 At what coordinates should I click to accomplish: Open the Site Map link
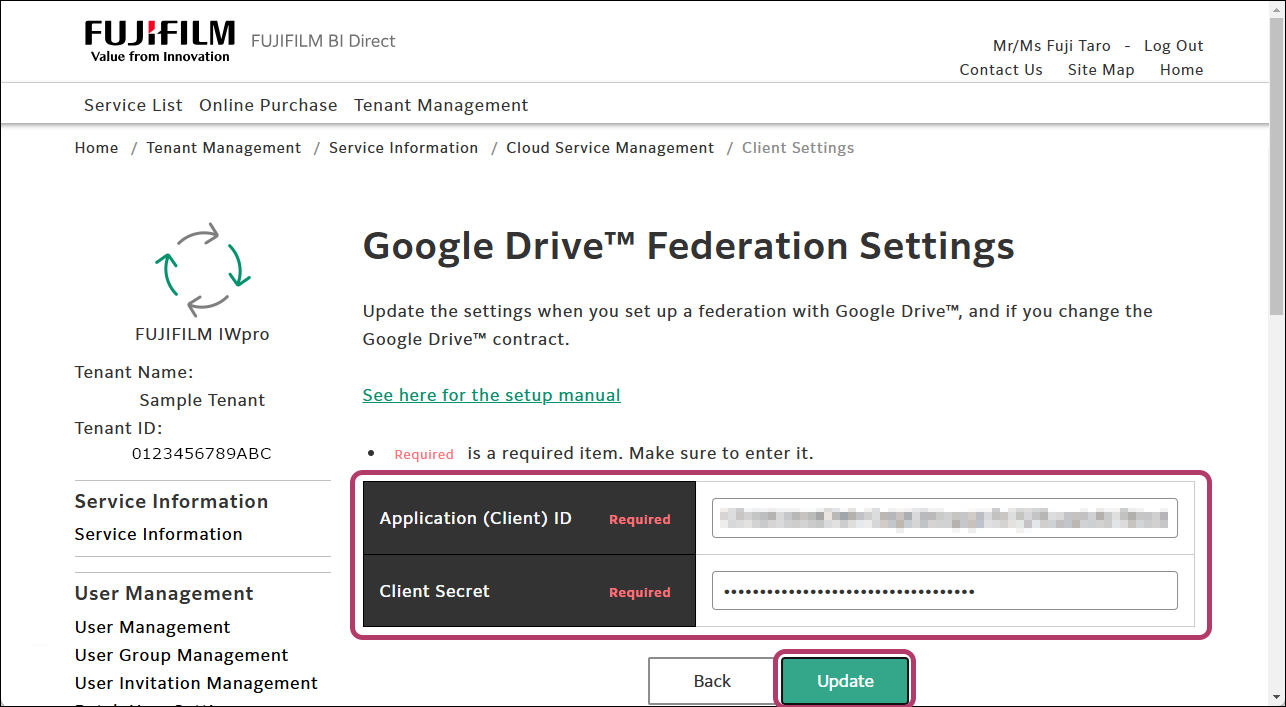click(x=1100, y=70)
